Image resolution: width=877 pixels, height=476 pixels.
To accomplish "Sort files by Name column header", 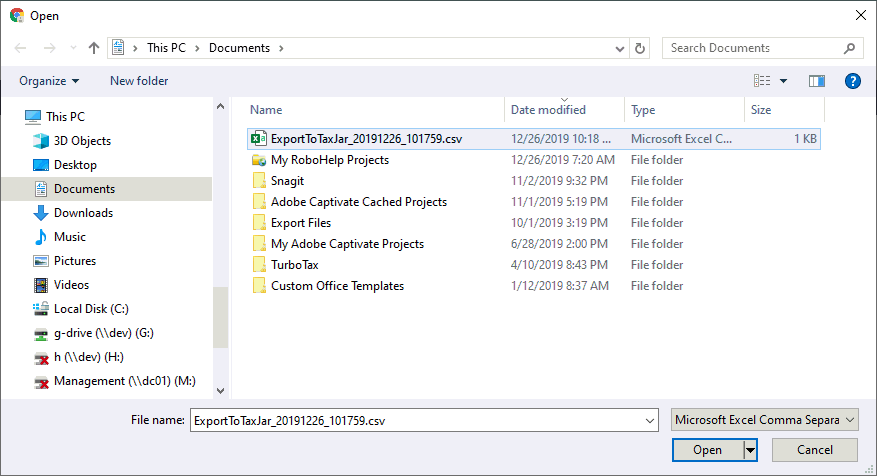I will click(x=266, y=110).
